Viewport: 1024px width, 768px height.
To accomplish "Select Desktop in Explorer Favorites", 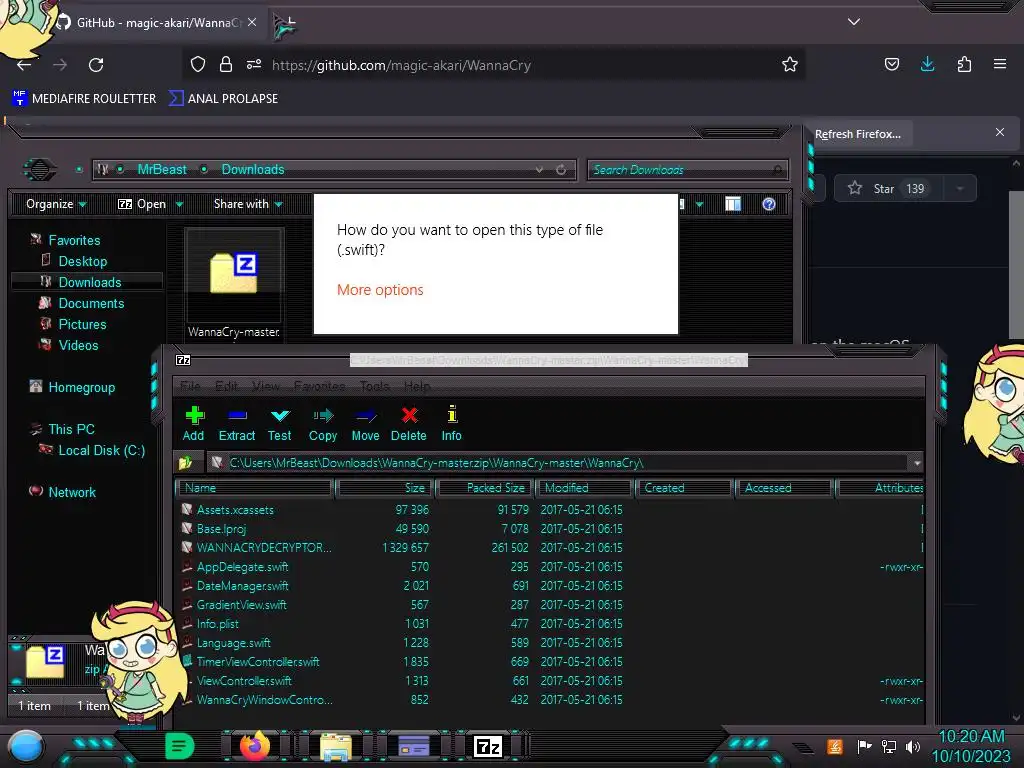I will tap(82, 261).
